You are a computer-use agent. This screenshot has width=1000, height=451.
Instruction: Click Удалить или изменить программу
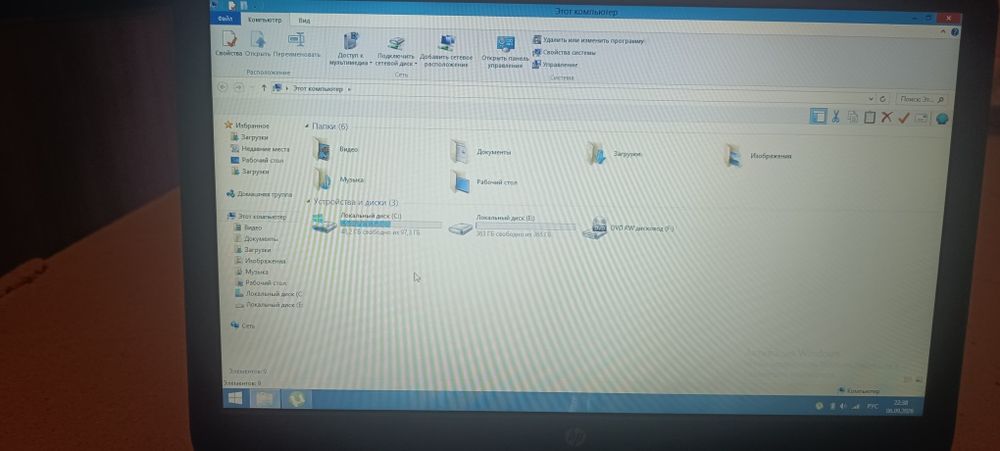[x=589, y=41]
